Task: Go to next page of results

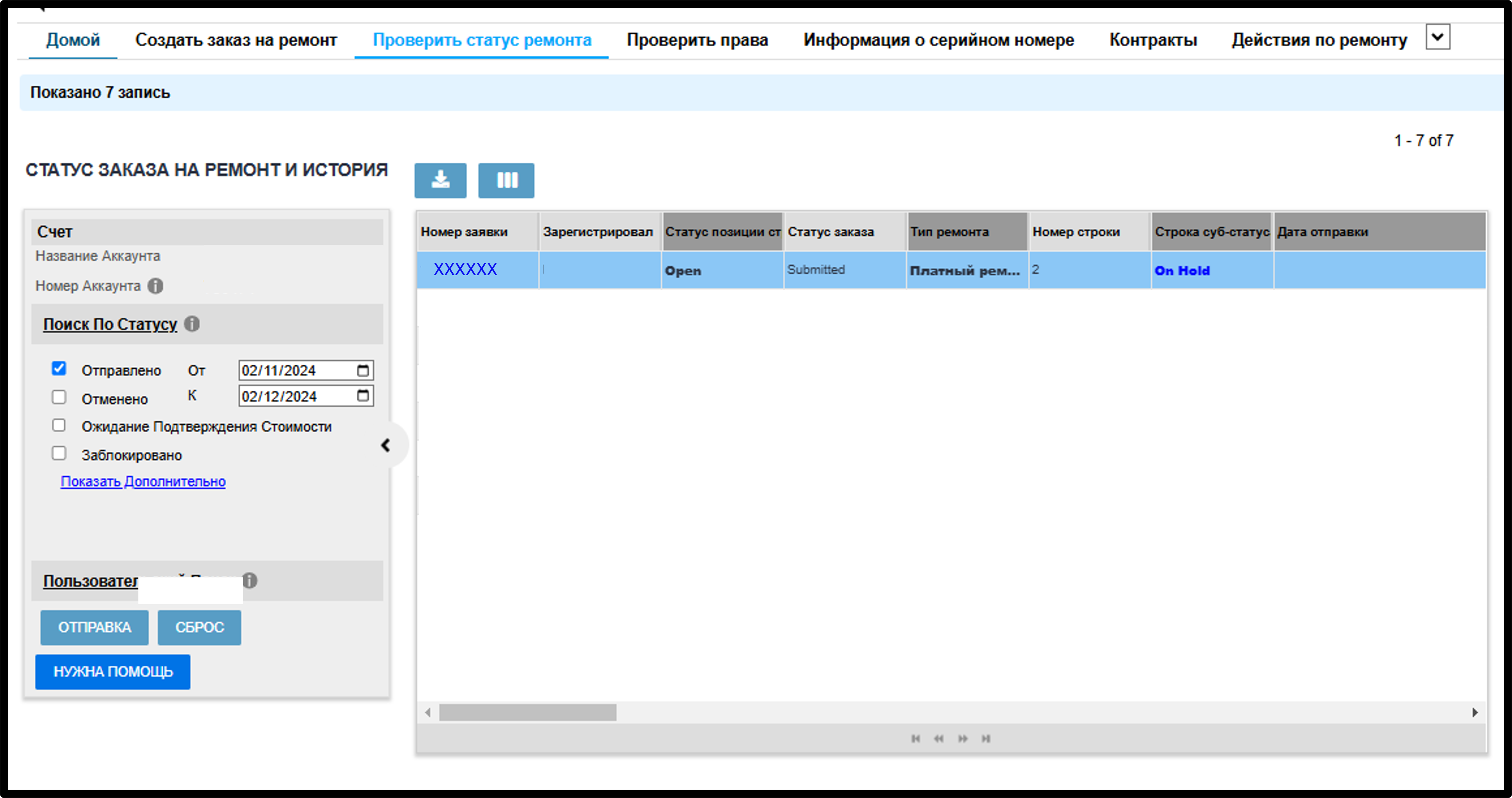Action: tap(963, 738)
